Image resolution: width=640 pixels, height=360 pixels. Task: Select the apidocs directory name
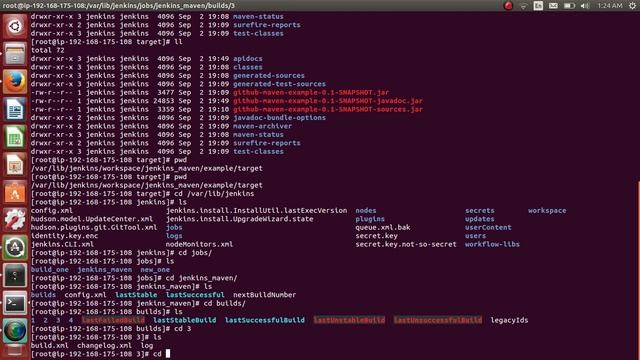(248, 58)
